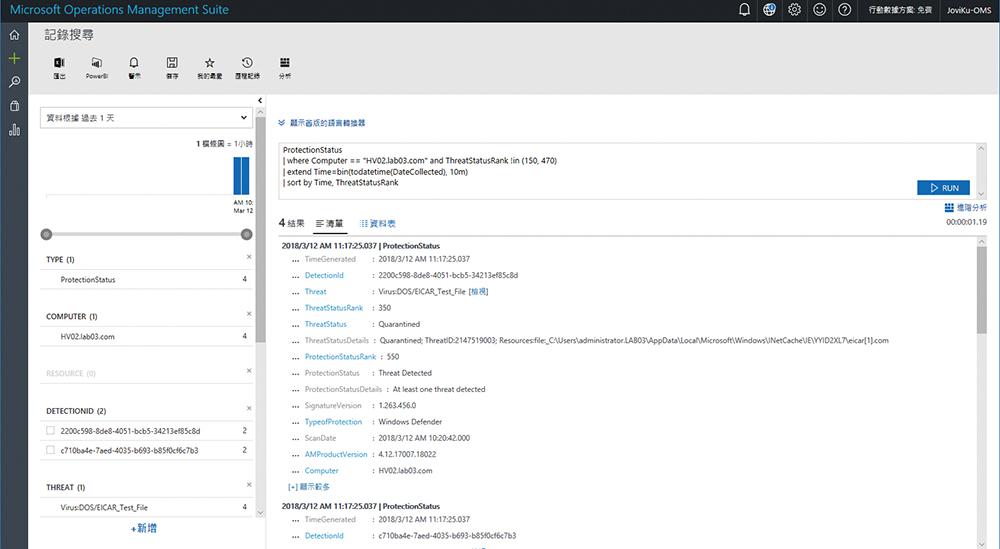The image size is (1000, 549).
Task: Remove the THREAT filter with its X
Action: (249, 485)
